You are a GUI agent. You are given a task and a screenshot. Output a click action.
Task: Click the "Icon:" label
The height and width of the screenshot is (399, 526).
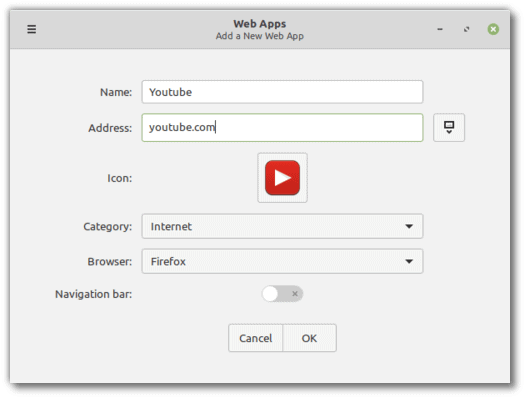pos(119,178)
